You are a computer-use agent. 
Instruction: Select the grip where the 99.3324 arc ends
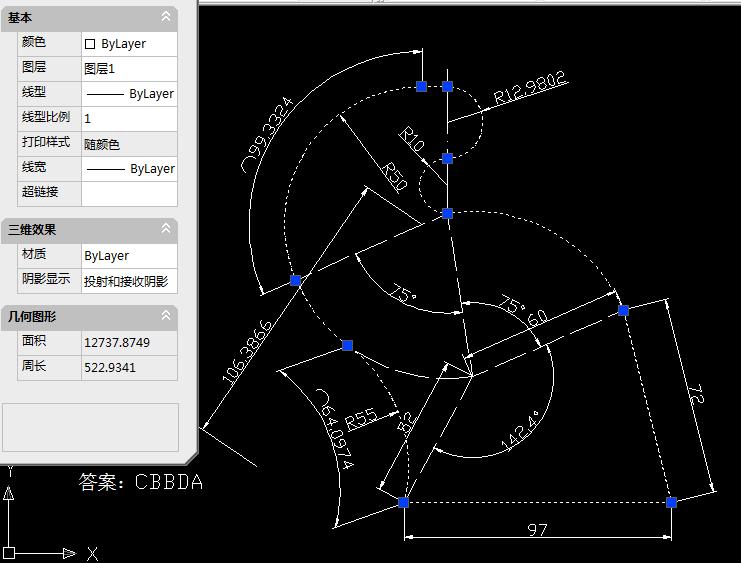click(295, 280)
